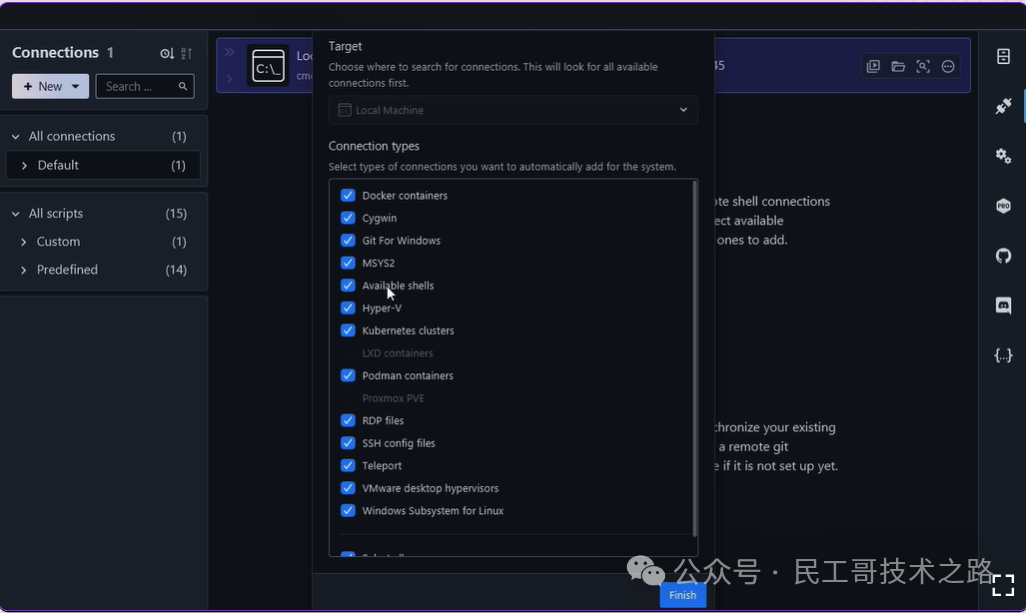Uncheck Docker containers checkbox
The image size is (1026, 613).
348,196
